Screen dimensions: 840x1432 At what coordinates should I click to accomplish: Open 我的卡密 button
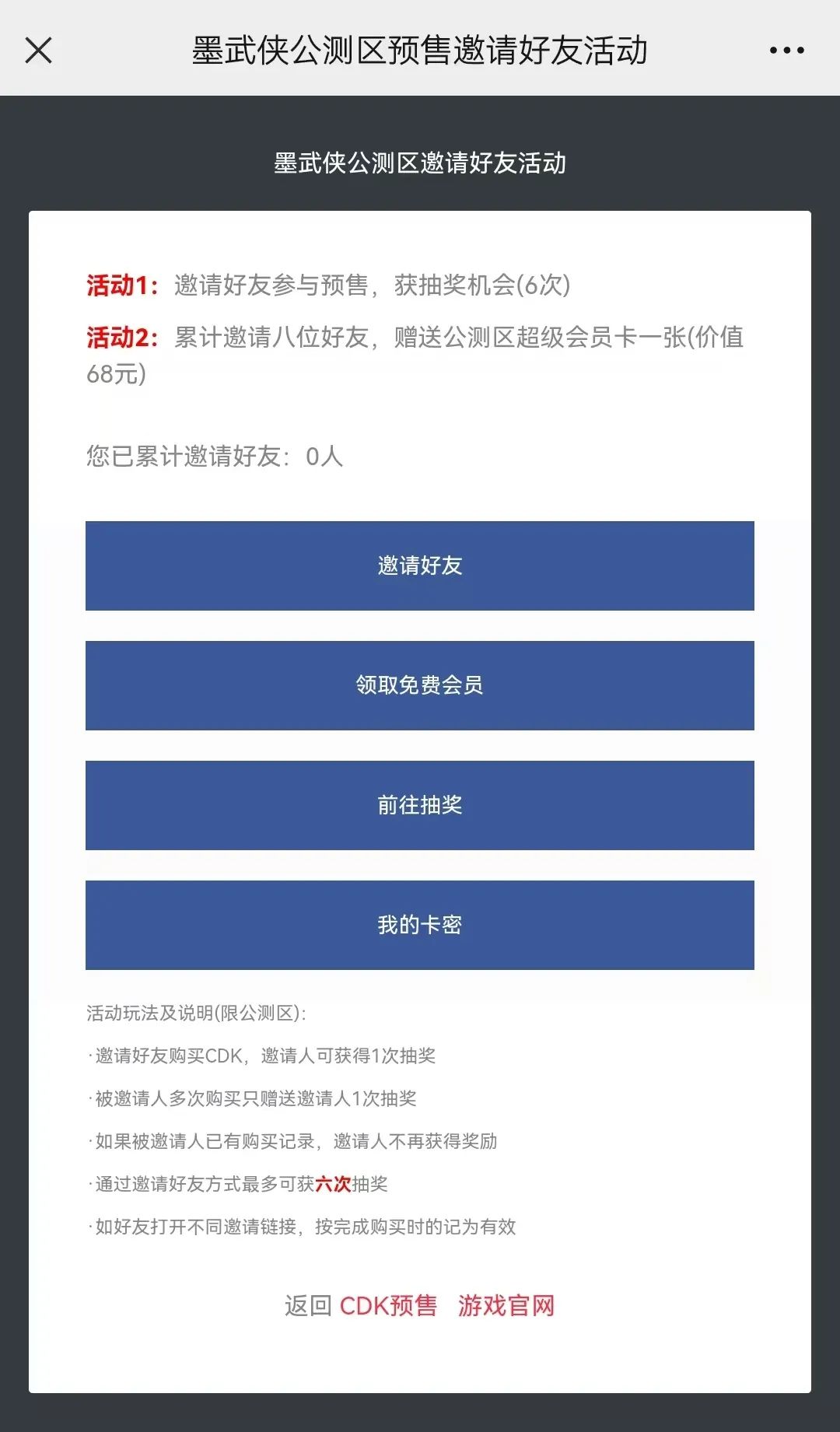coord(420,925)
